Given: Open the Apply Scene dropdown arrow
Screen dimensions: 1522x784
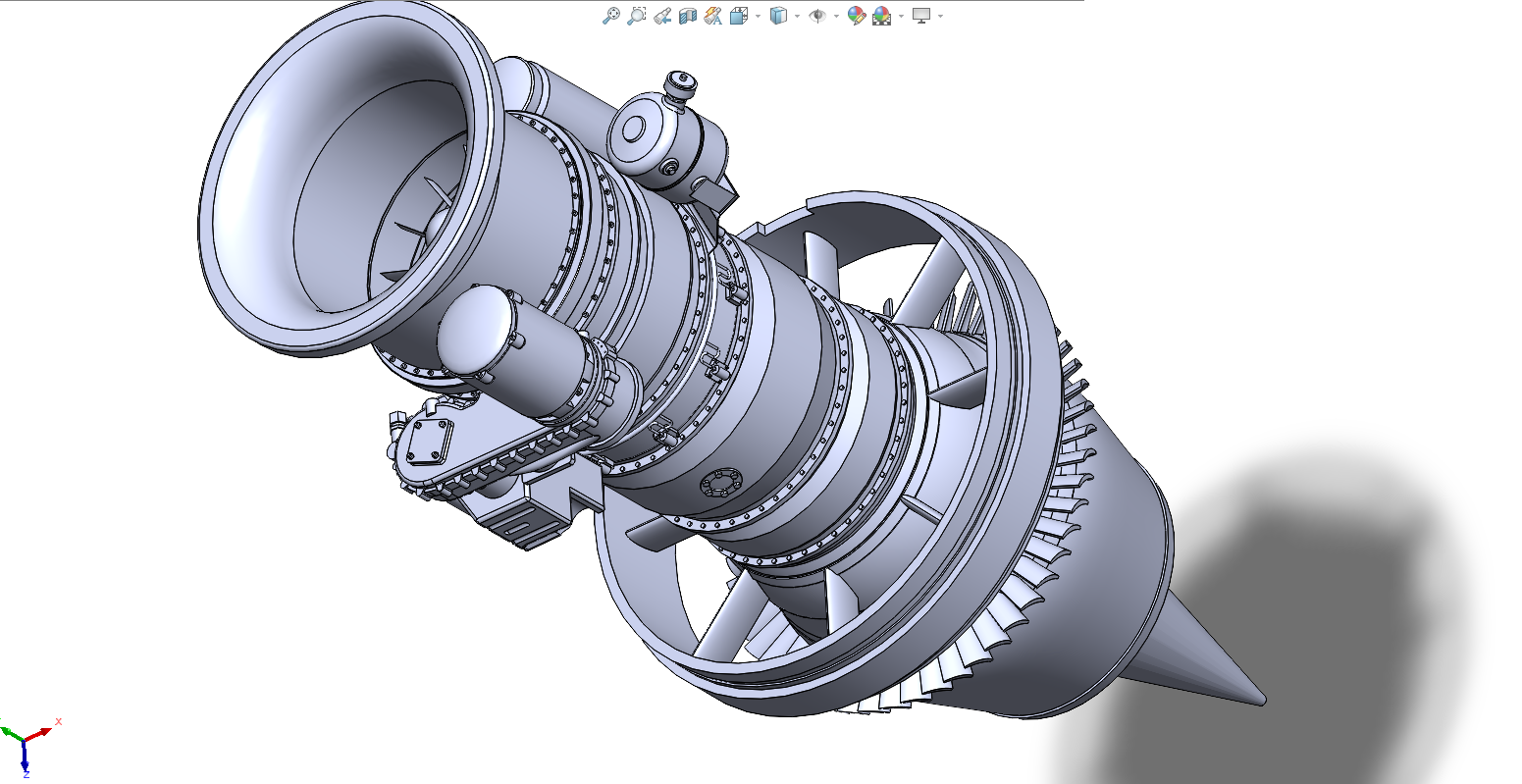Looking at the screenshot, I should tap(901, 17).
